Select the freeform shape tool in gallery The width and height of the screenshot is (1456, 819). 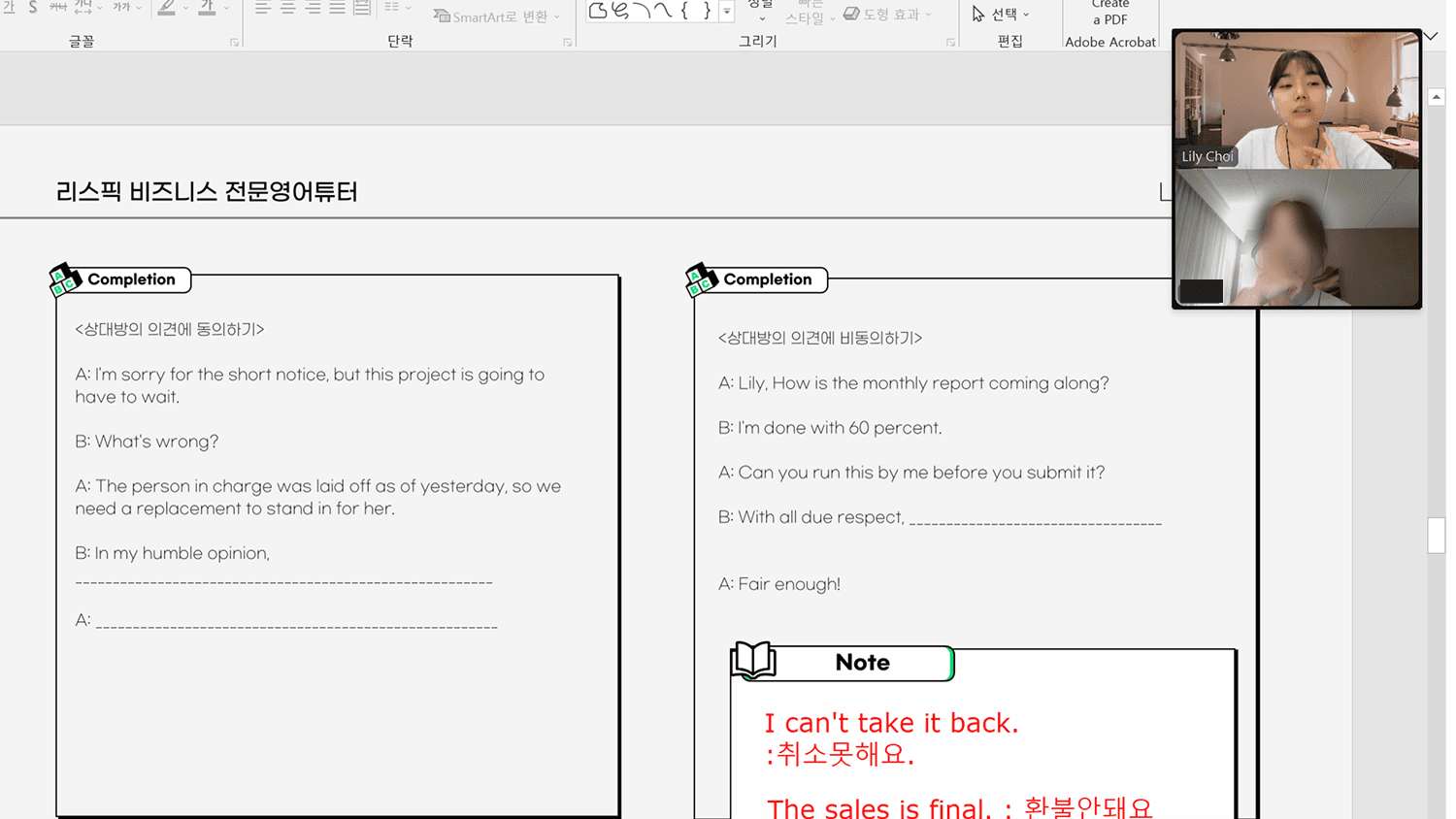pos(598,11)
